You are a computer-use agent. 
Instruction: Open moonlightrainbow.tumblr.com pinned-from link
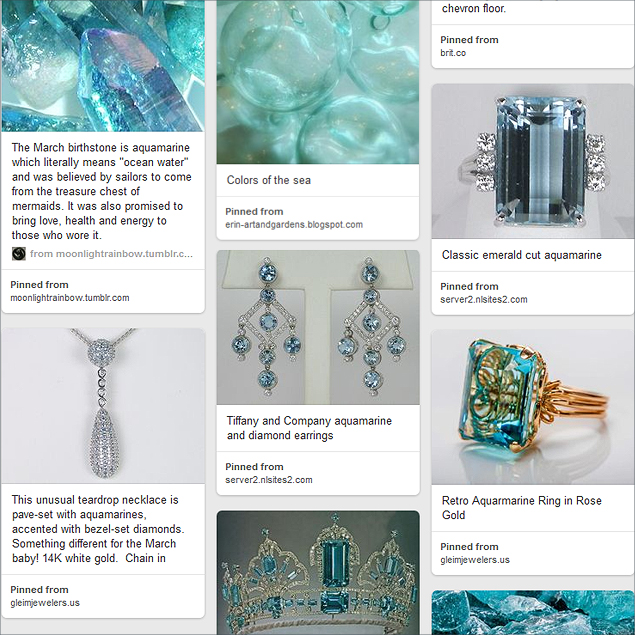[x=70, y=298]
